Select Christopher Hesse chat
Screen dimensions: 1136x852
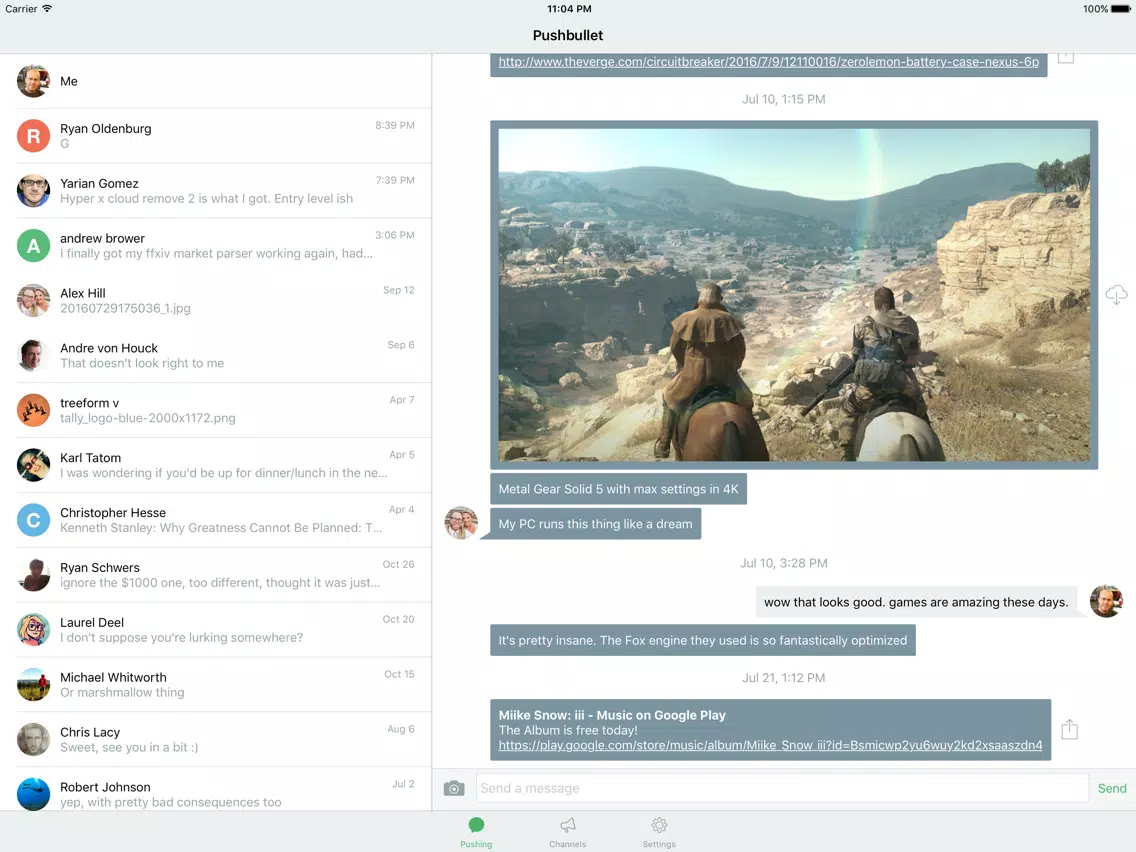coord(216,520)
